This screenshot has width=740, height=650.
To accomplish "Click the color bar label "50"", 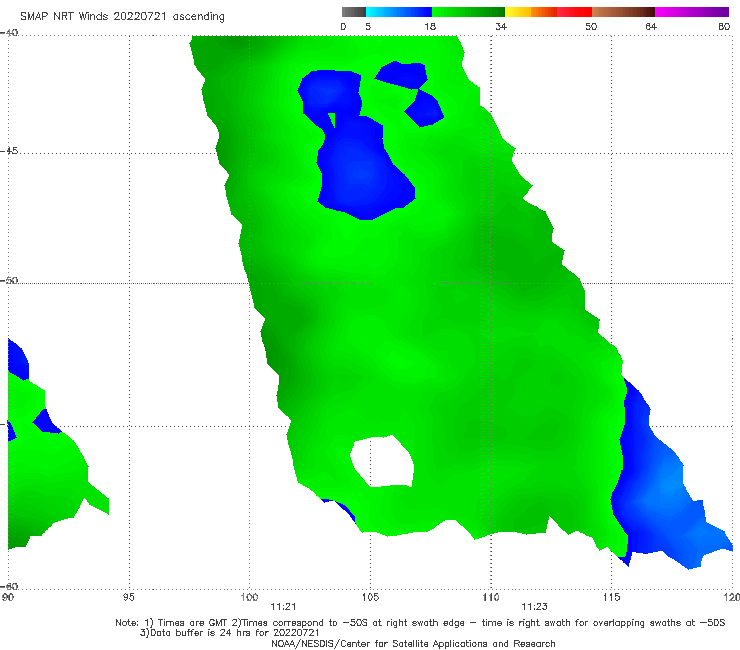I will 591,27.
